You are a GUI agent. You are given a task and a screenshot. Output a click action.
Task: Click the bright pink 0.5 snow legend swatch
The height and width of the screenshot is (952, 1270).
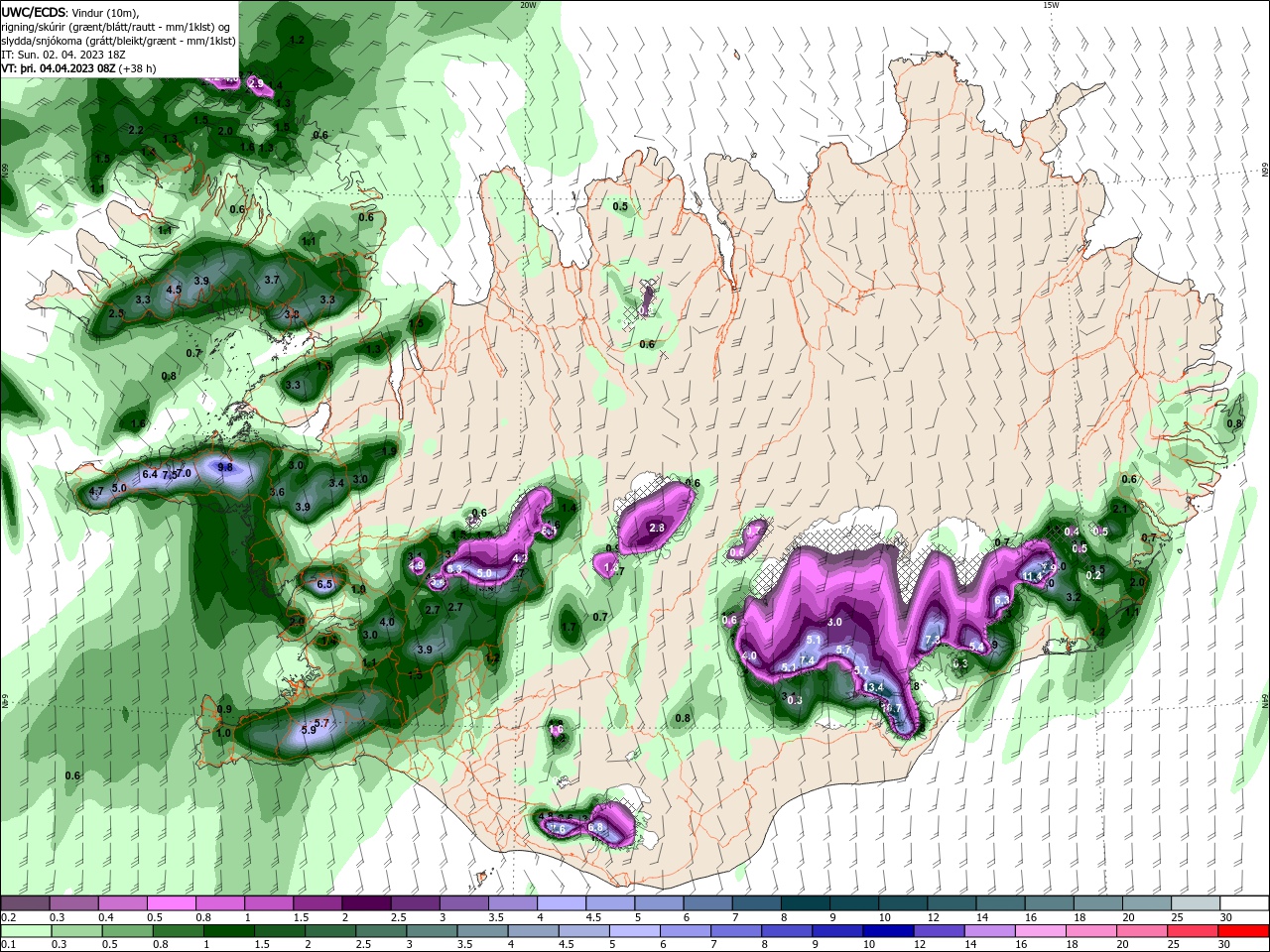[x=171, y=903]
